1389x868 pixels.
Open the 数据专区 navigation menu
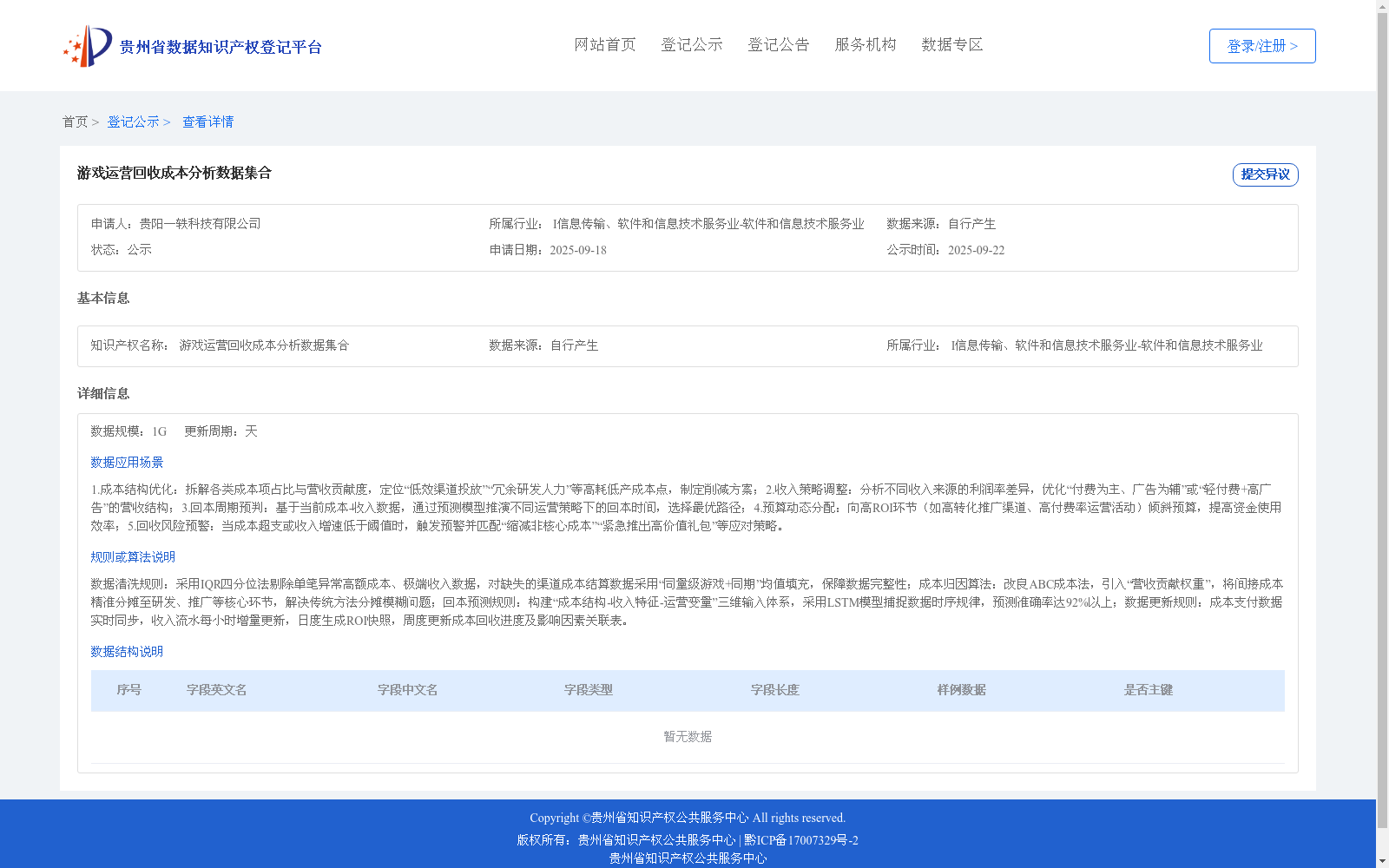[952, 44]
